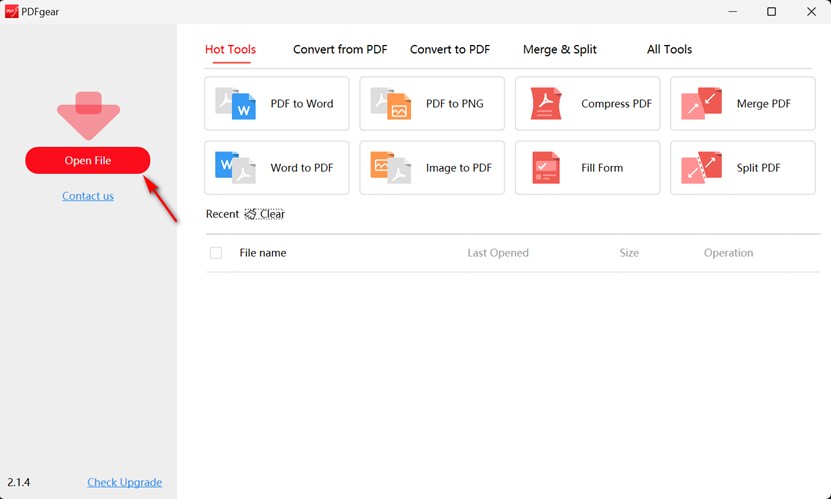The width and height of the screenshot is (831, 499).
Task: Click the Word to PDF tool icon
Action: 235,167
